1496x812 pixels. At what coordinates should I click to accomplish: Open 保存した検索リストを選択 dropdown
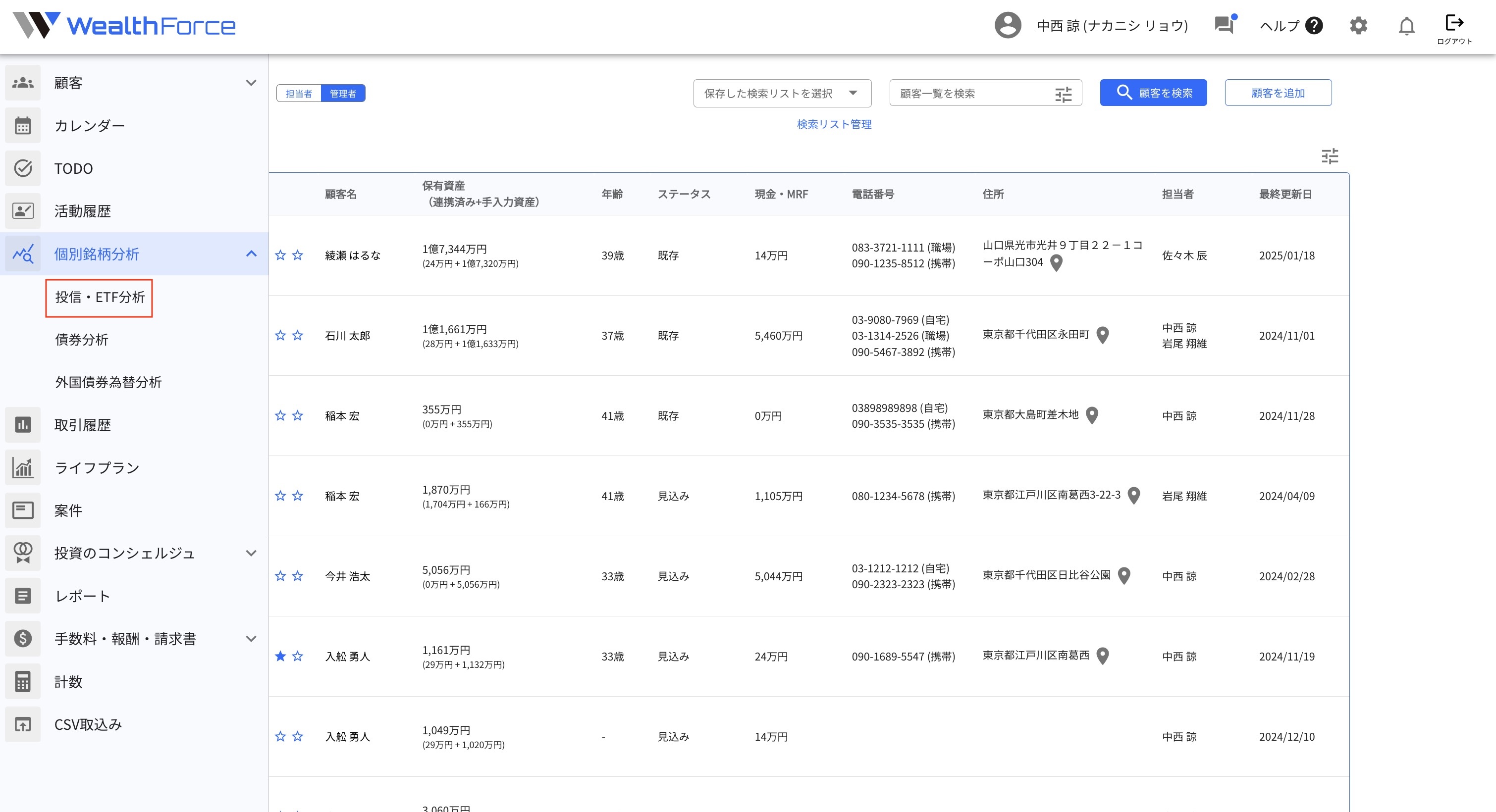[x=782, y=94]
